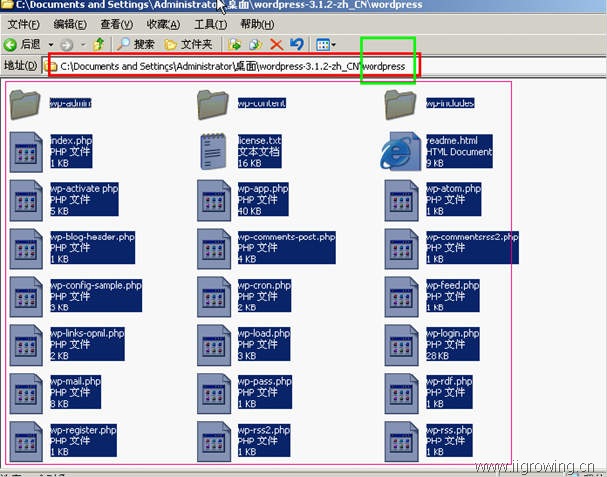Select the wp-admin folder icon
This screenshot has height=477, width=607.
point(25,104)
